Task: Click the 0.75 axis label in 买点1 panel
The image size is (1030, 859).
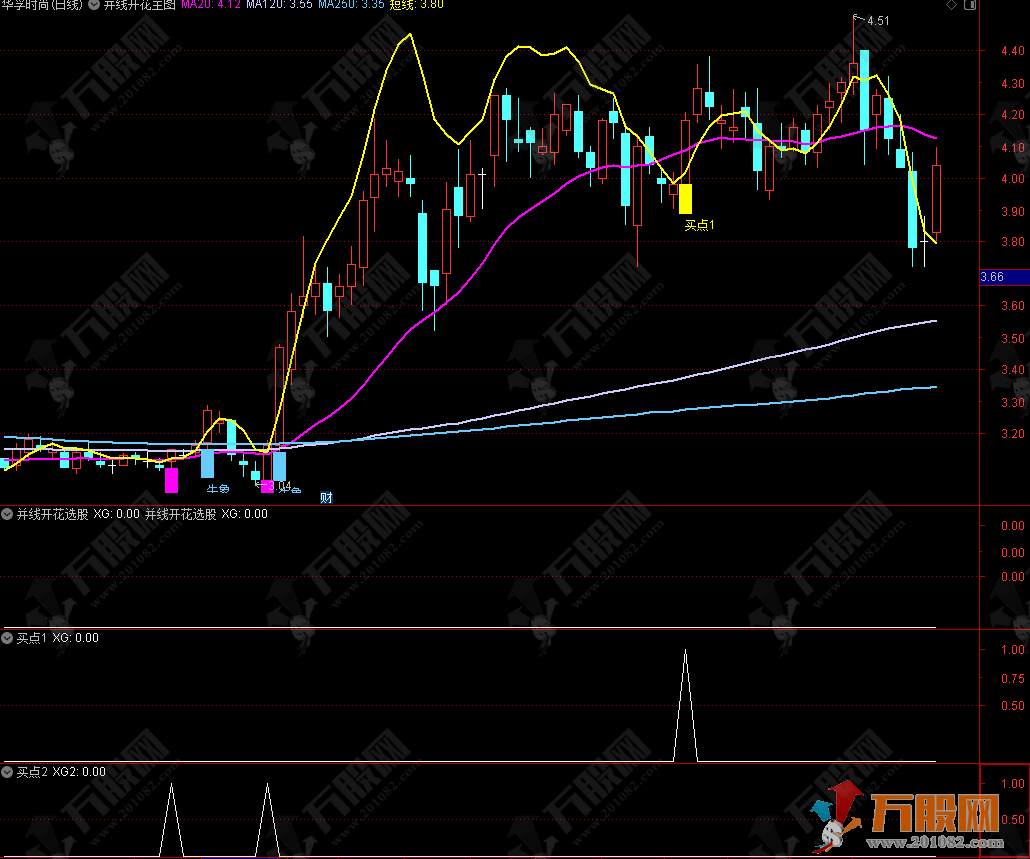Action: 1012,678
